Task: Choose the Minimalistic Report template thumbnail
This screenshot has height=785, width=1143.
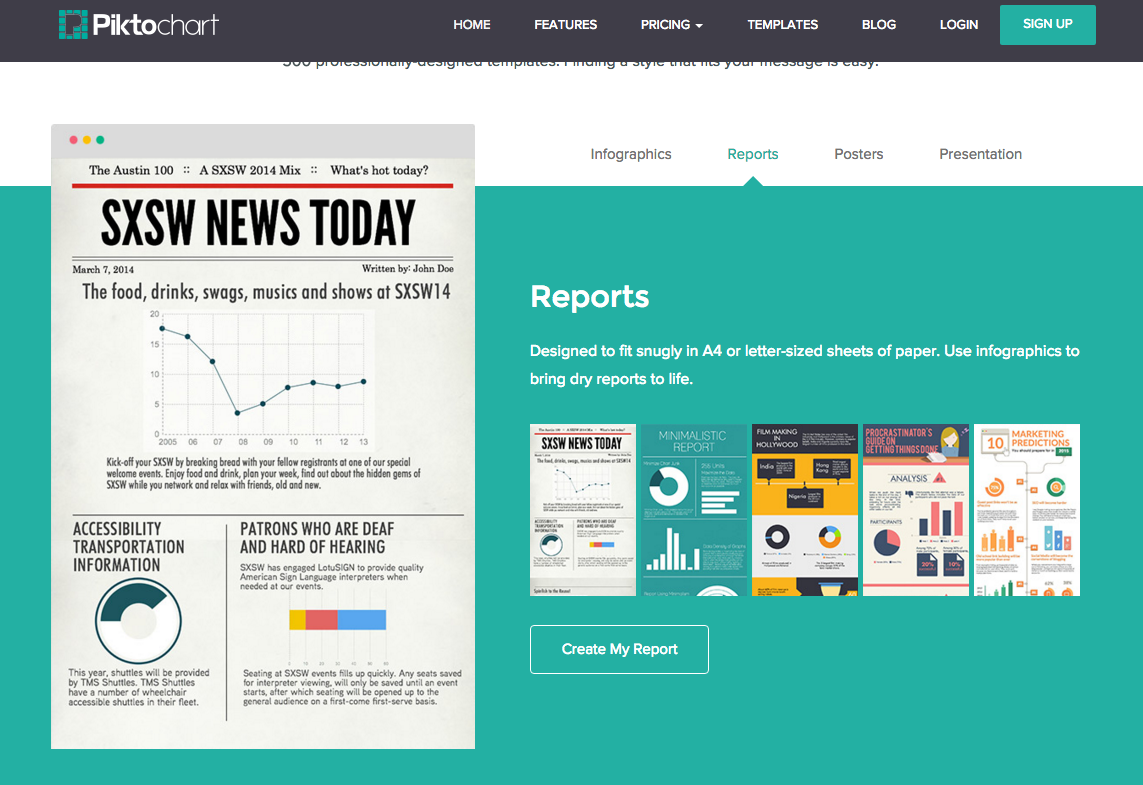Action: coord(694,510)
